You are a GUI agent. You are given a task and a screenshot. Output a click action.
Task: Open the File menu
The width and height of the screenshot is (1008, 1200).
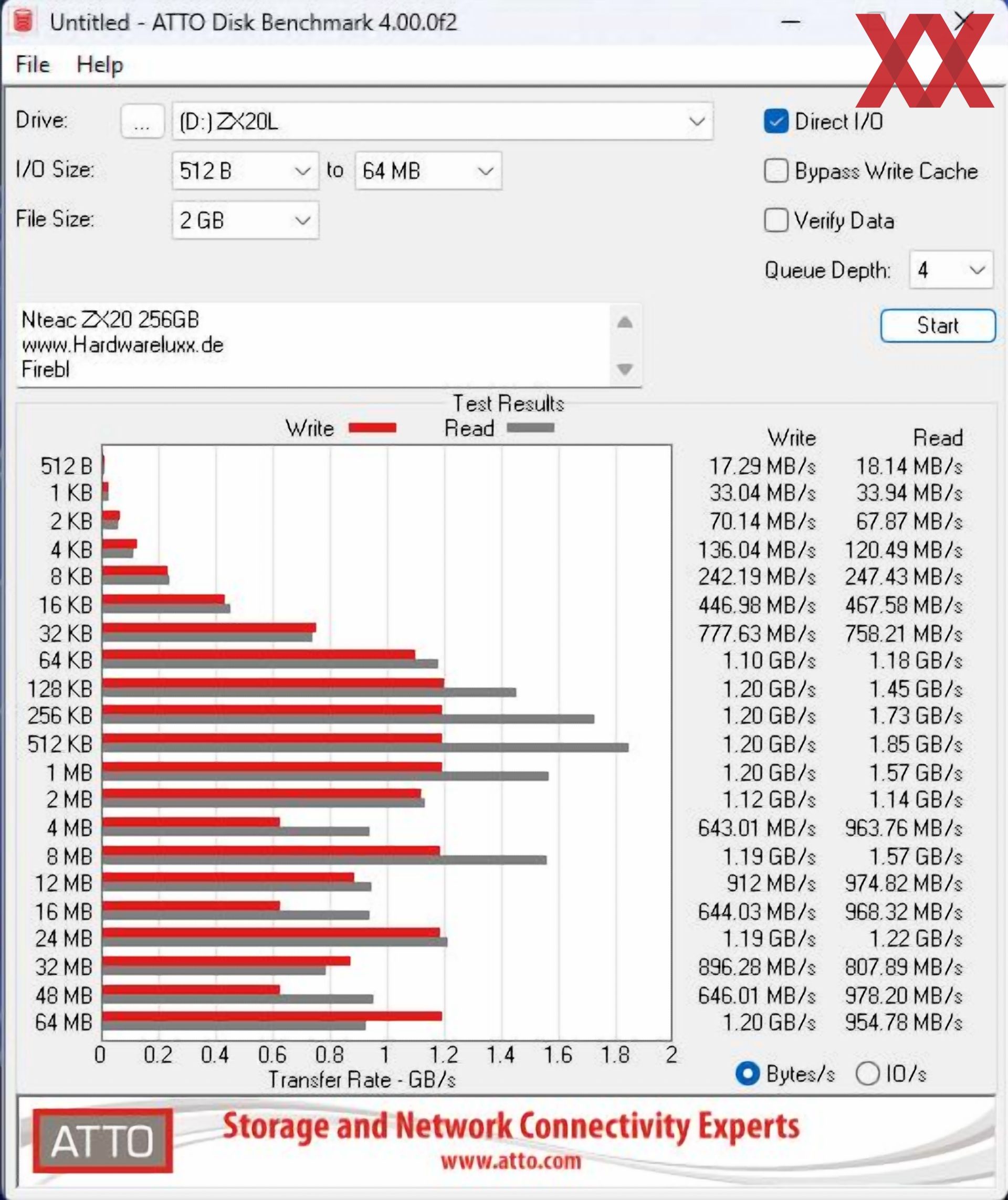coord(33,65)
